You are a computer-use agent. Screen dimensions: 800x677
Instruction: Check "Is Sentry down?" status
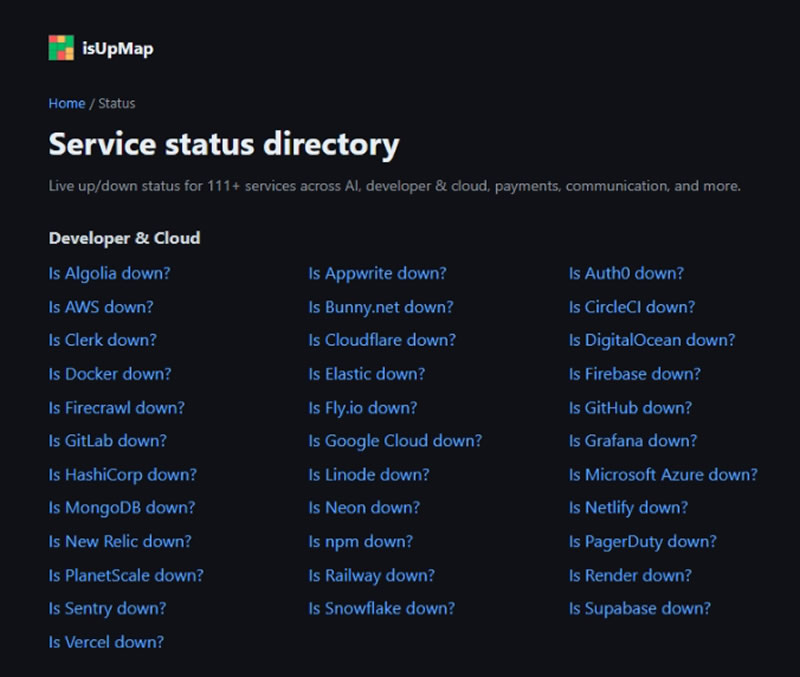pyautogui.click(x=107, y=608)
